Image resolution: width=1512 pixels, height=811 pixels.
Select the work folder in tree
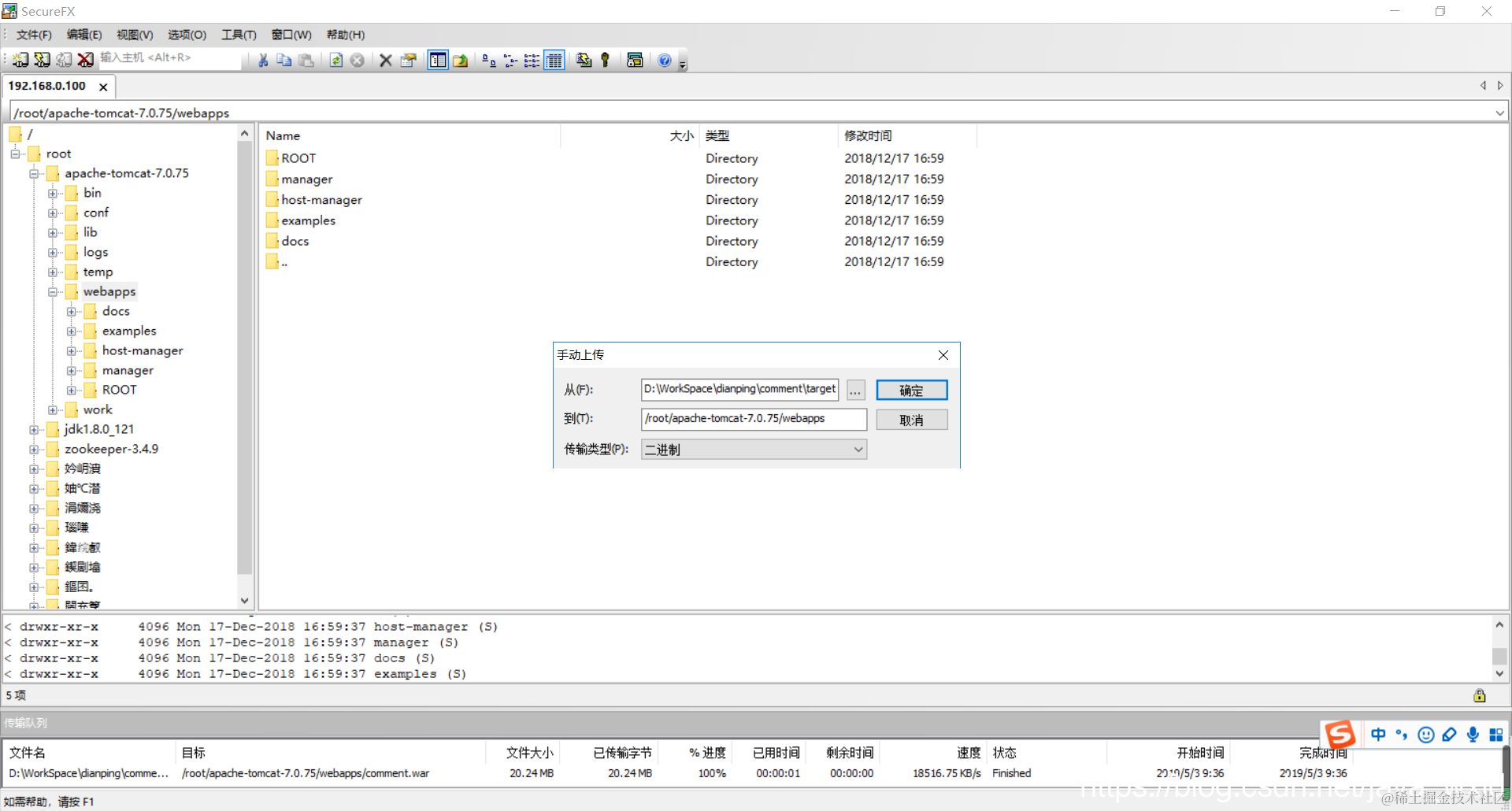98,409
